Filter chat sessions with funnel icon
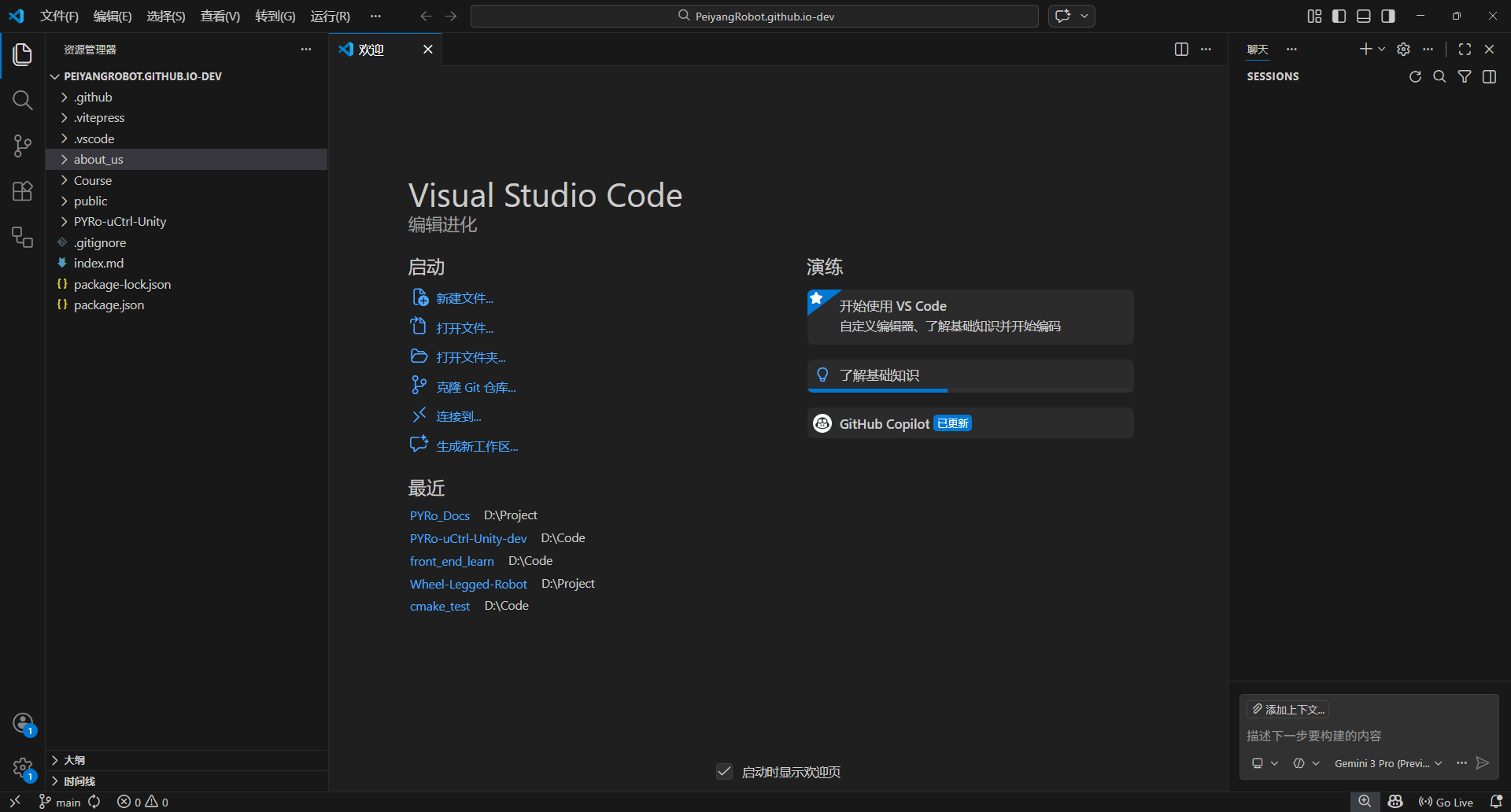Image resolution: width=1511 pixels, height=812 pixels. [x=1465, y=76]
